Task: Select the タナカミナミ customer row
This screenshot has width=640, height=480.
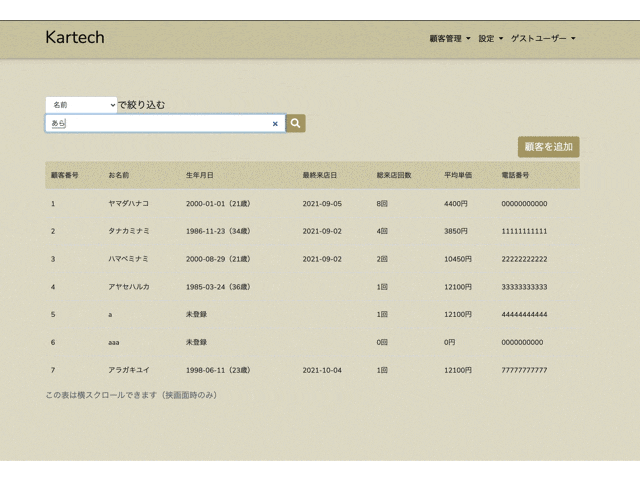Action: [x=312, y=231]
